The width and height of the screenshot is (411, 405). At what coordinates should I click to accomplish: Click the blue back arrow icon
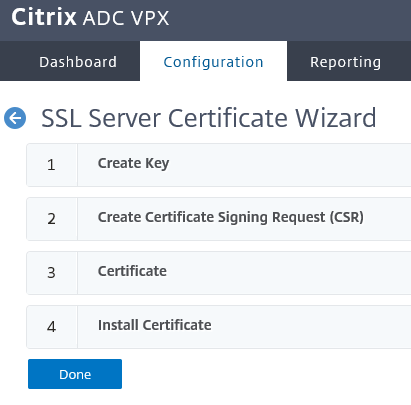pos(15,118)
